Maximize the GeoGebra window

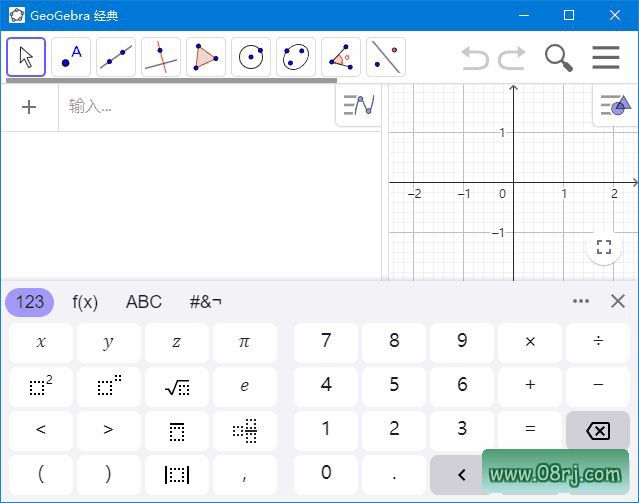click(569, 15)
